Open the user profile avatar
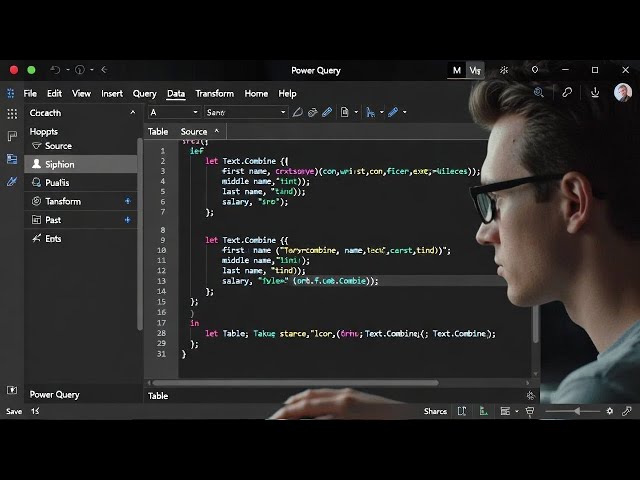 click(623, 93)
